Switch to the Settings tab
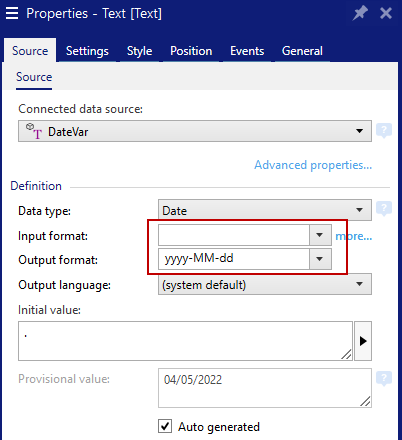Image resolution: width=402 pixels, height=440 pixels. (87, 51)
